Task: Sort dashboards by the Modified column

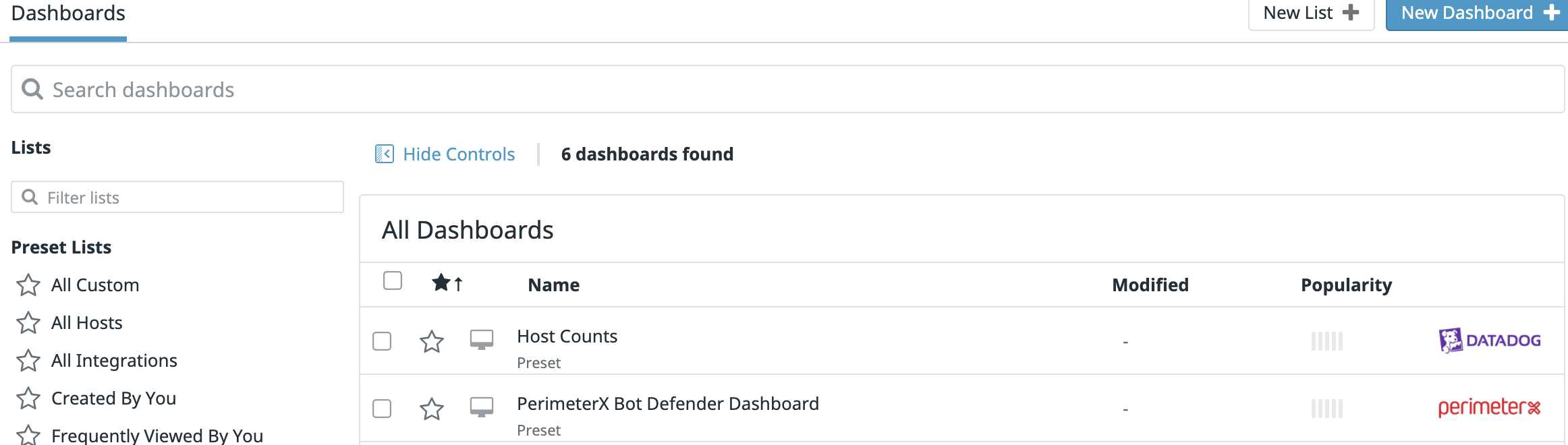Action: [1150, 285]
